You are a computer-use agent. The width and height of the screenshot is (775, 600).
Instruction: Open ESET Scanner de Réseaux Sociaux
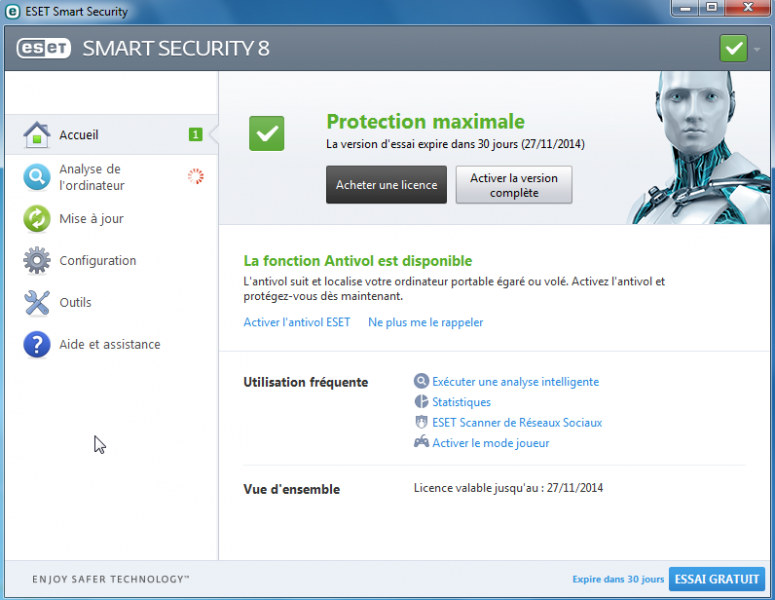(x=516, y=422)
